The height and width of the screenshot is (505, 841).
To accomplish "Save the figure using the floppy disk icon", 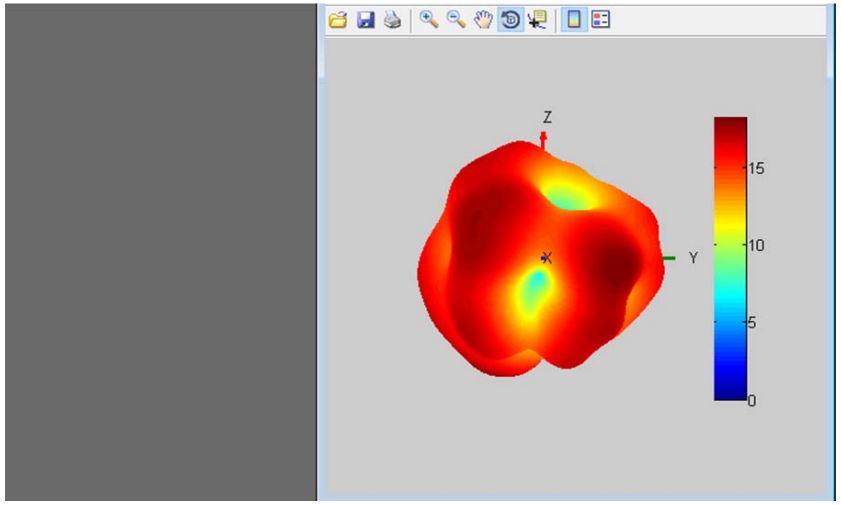I will click(x=366, y=20).
